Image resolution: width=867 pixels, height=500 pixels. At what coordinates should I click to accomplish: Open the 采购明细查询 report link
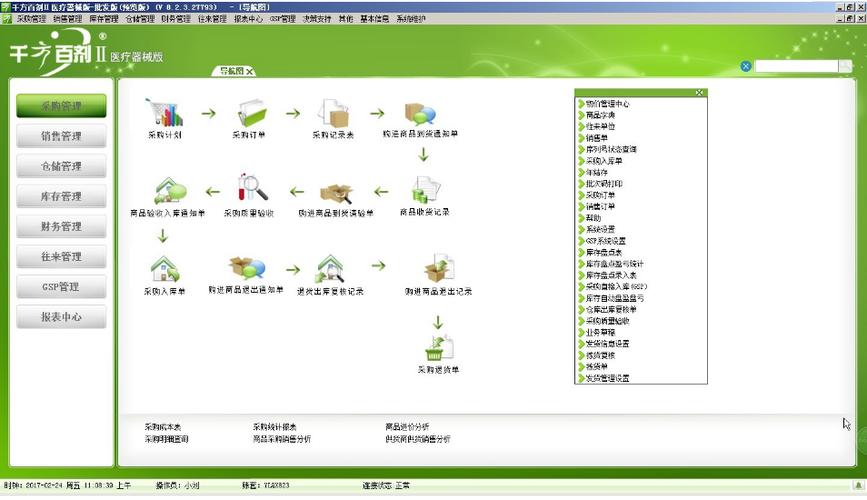[x=166, y=439]
